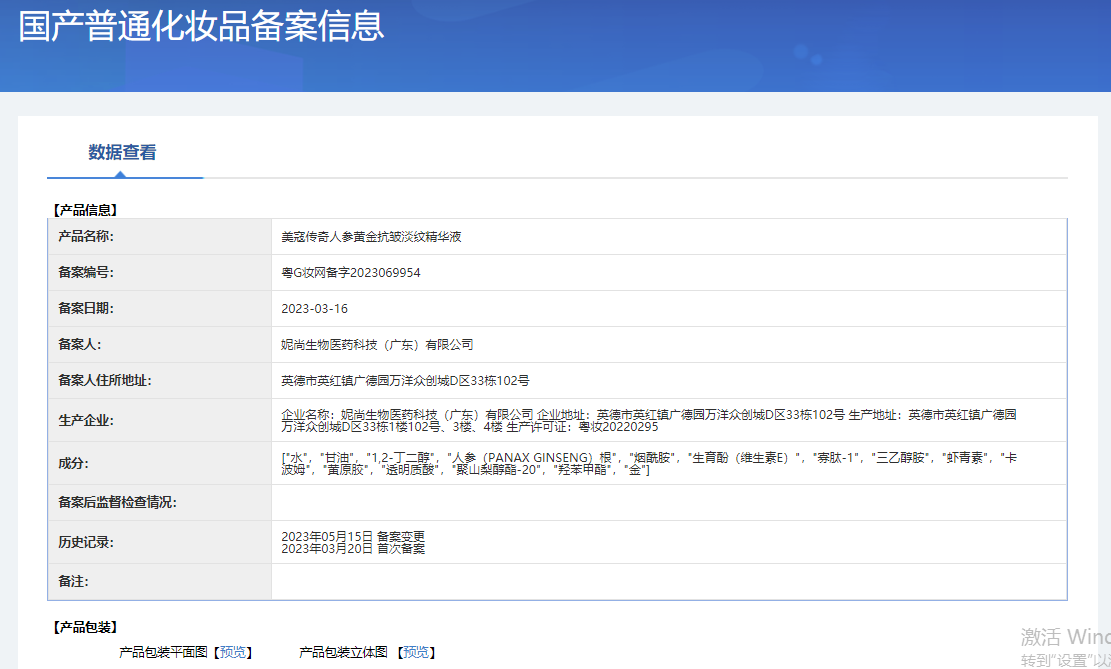Select the 生产企业 details text with 粤妆20220295
This screenshot has height=669, width=1111.
pos(649,420)
